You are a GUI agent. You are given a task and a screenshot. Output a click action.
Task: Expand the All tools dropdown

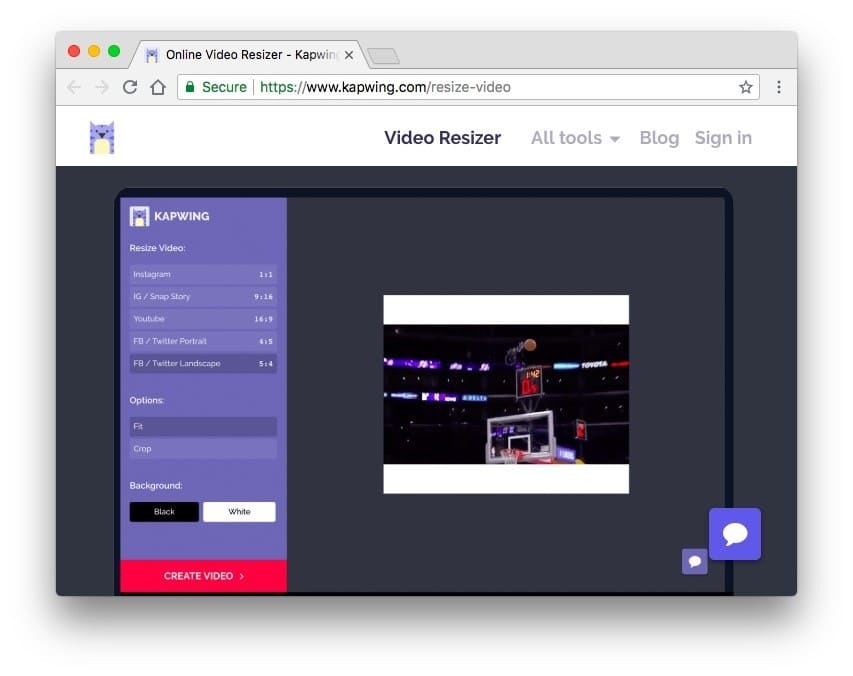[575, 138]
